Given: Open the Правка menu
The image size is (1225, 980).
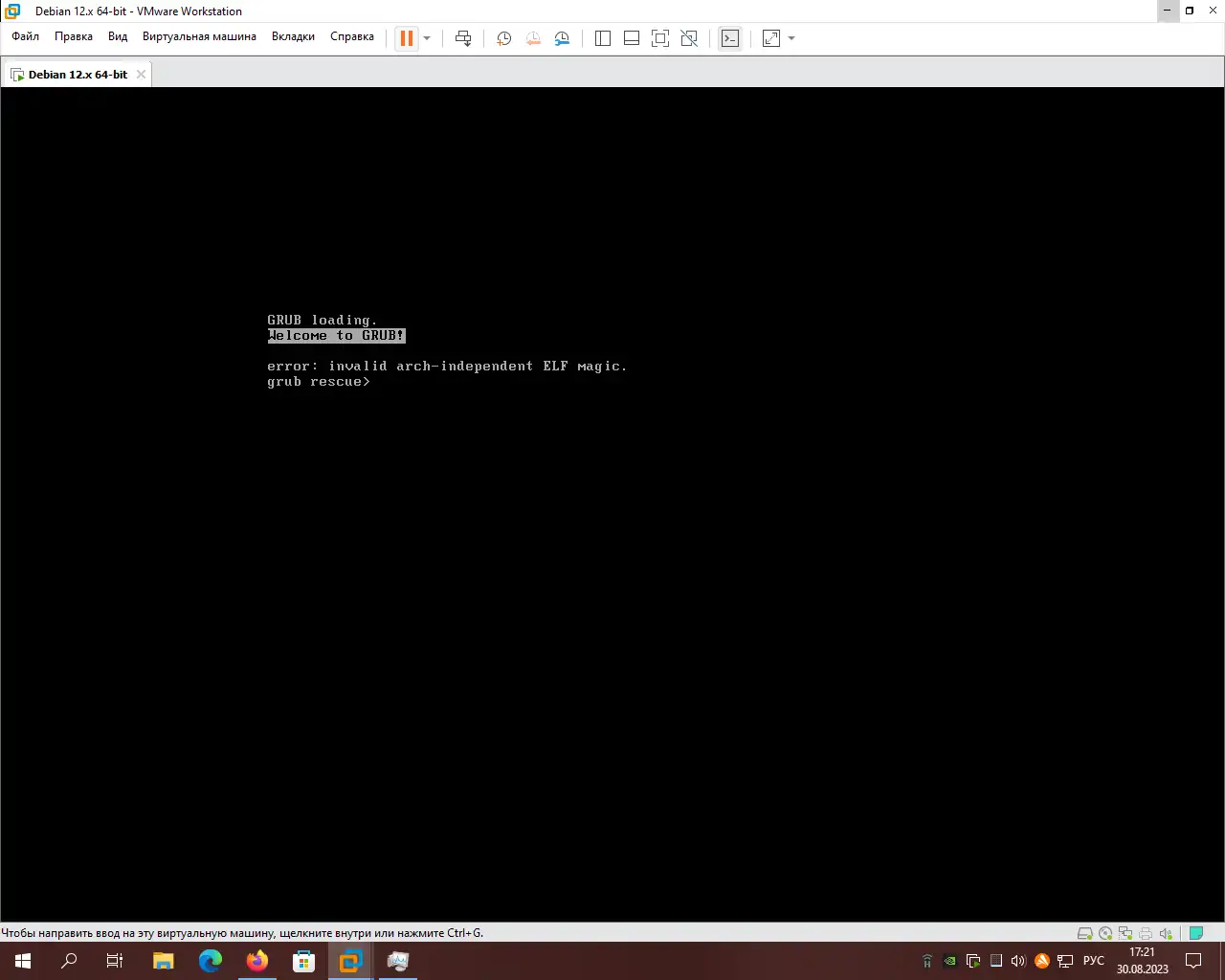Looking at the screenshot, I should point(74,36).
